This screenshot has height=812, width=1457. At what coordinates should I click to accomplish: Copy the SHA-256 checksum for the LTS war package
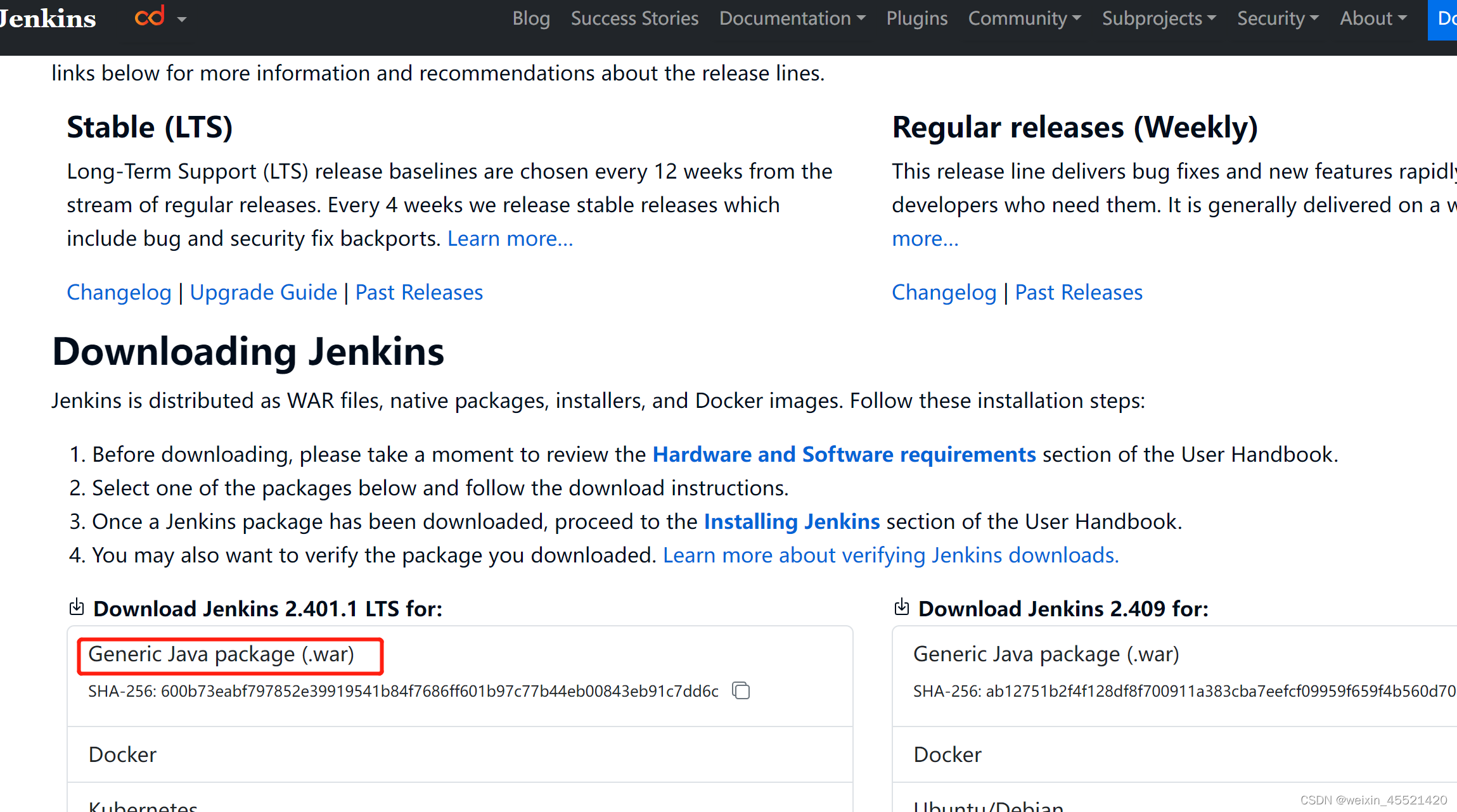(741, 690)
